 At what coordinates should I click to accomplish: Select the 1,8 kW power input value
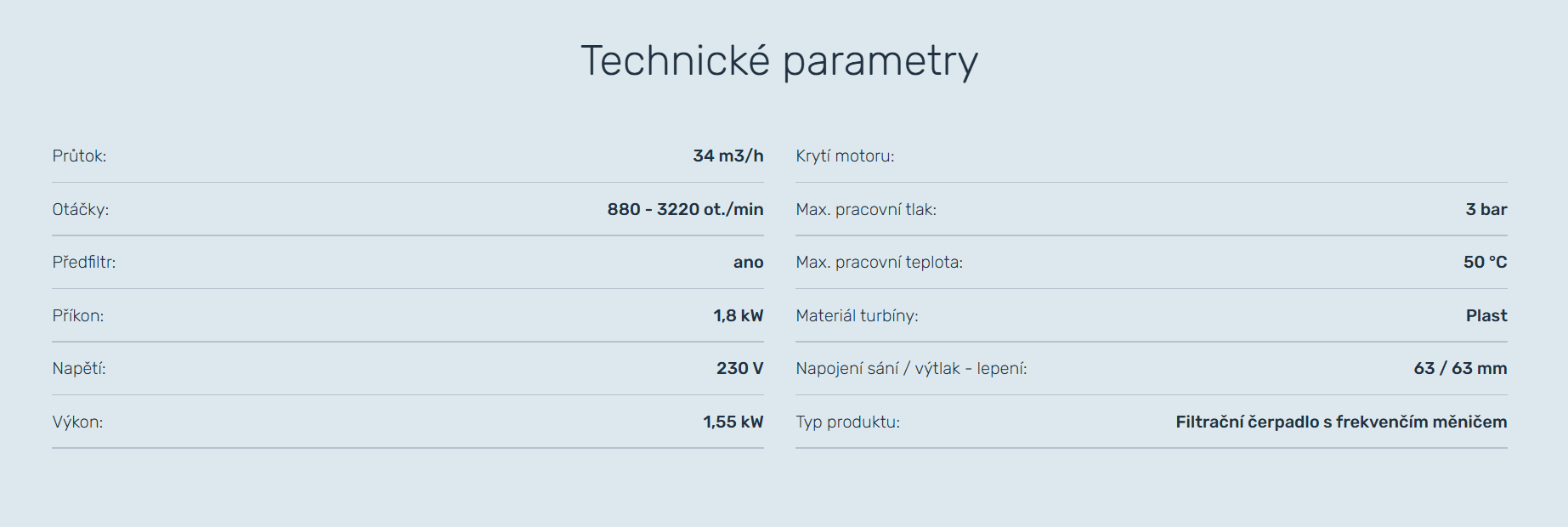pos(738,316)
